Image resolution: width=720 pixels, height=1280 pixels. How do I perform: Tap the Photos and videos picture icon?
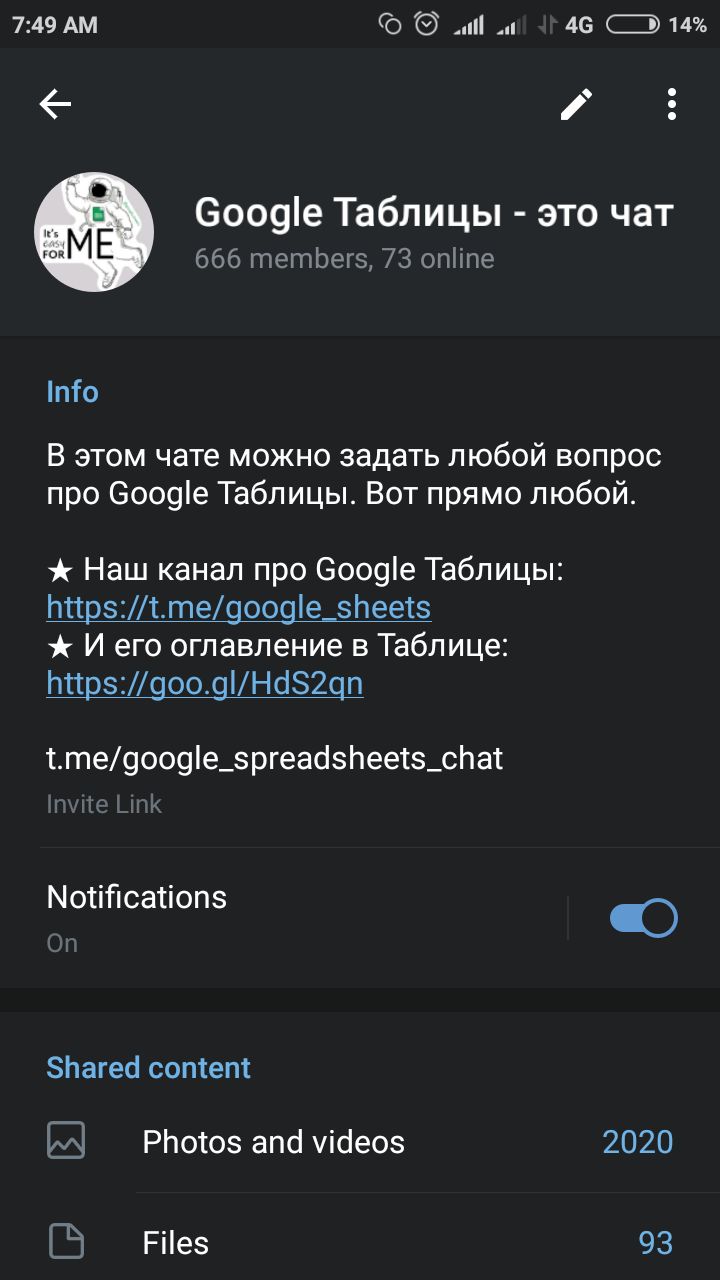[x=66, y=1141]
